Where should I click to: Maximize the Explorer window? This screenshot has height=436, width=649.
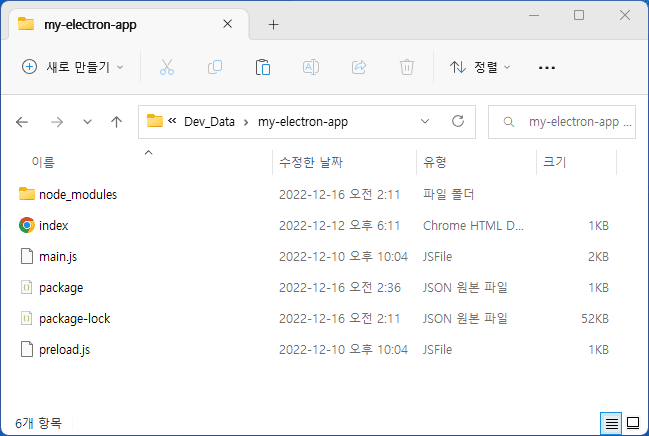(x=579, y=15)
